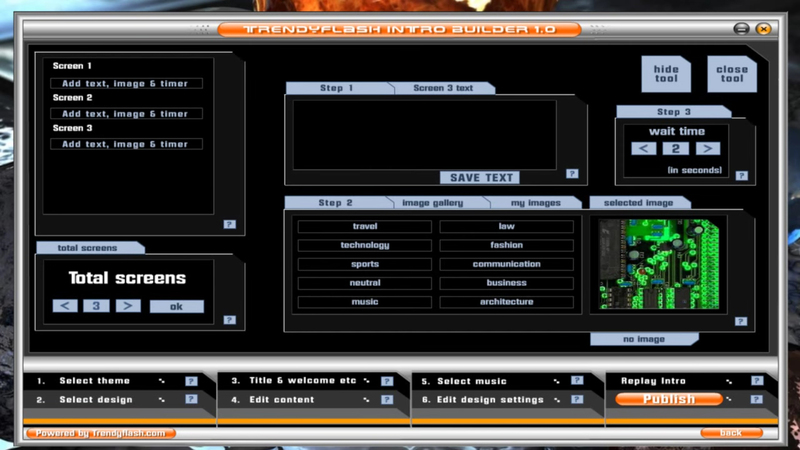Decrease wait time with left arrow

tap(644, 148)
